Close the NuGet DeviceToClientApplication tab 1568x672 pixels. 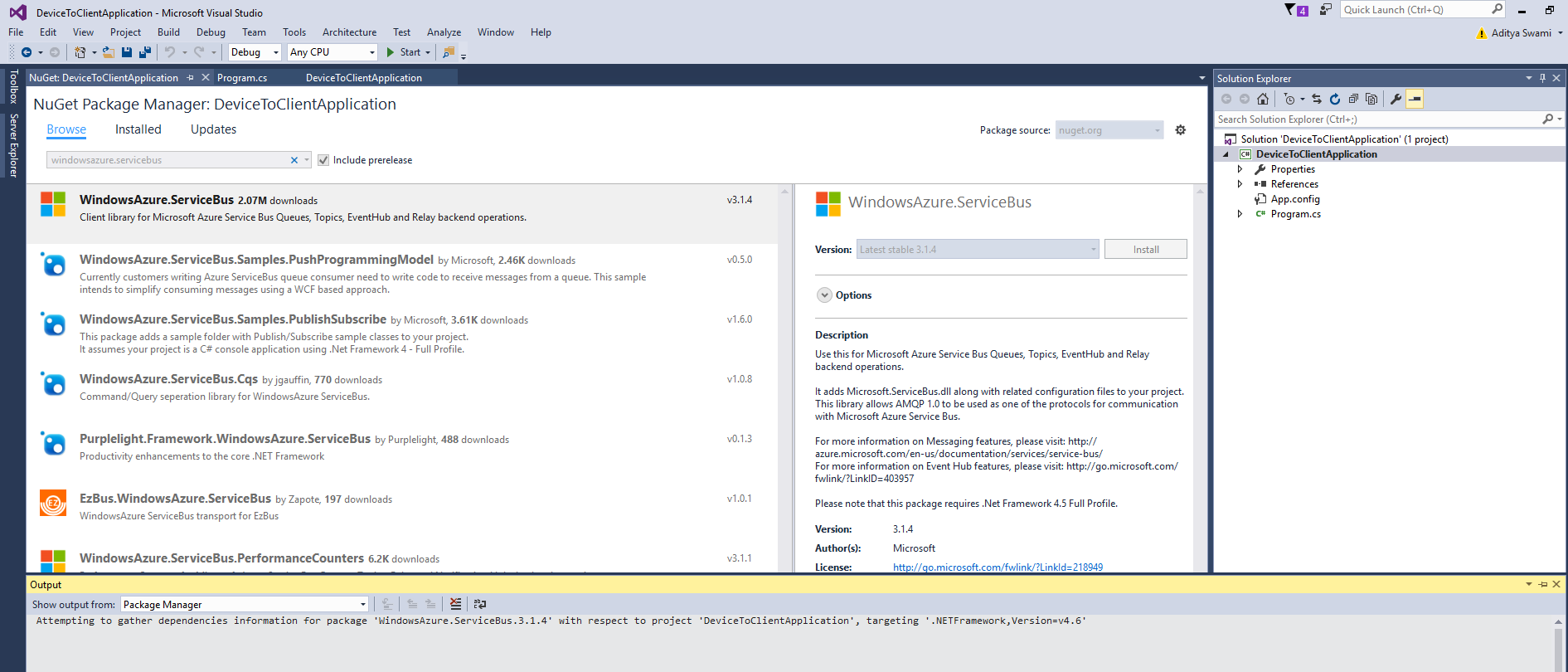coord(206,77)
